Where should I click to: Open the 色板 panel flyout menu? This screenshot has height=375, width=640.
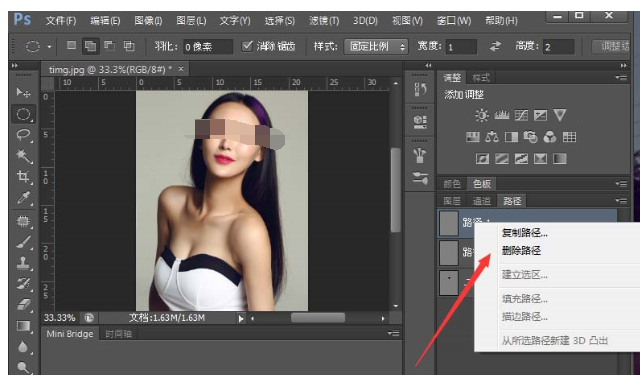point(621,184)
